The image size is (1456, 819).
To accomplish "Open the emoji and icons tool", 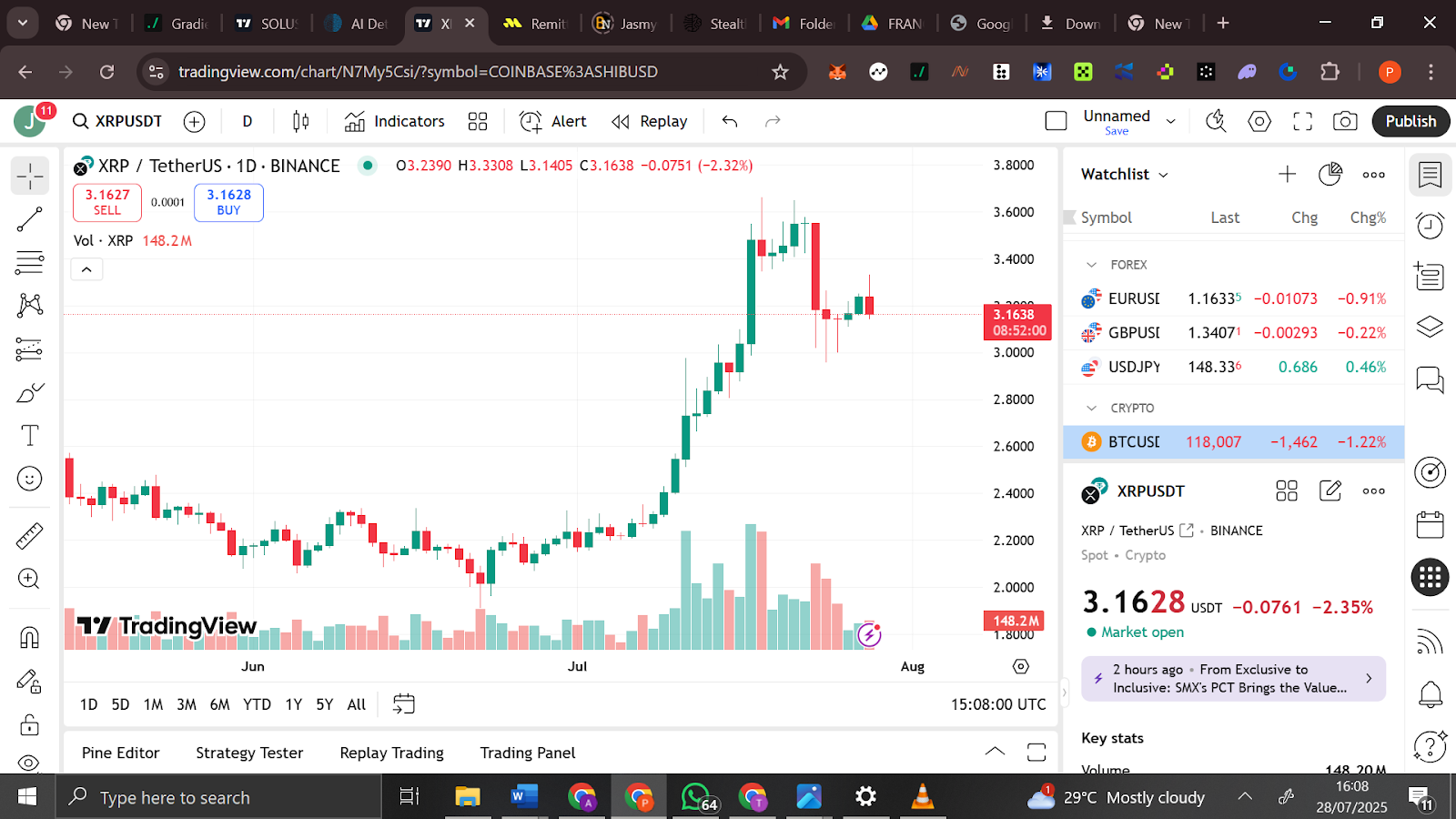I will pos(30,479).
